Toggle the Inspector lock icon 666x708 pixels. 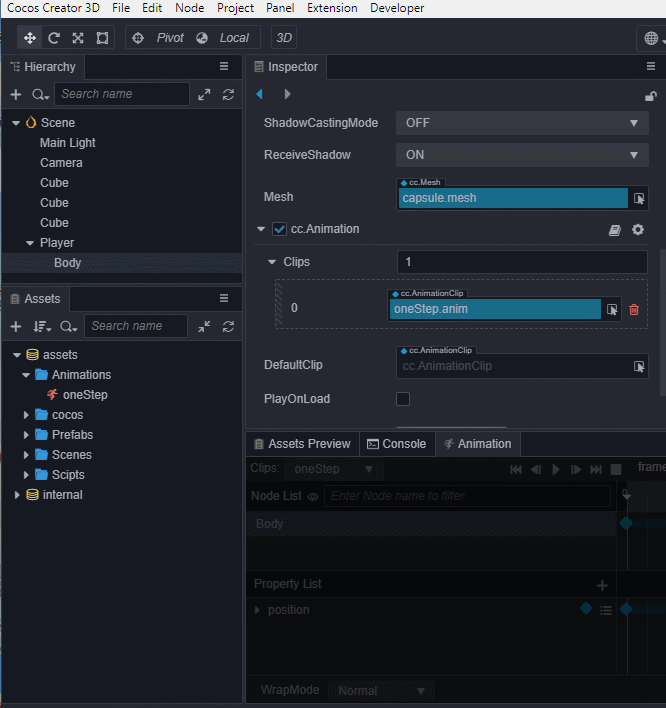(x=651, y=96)
